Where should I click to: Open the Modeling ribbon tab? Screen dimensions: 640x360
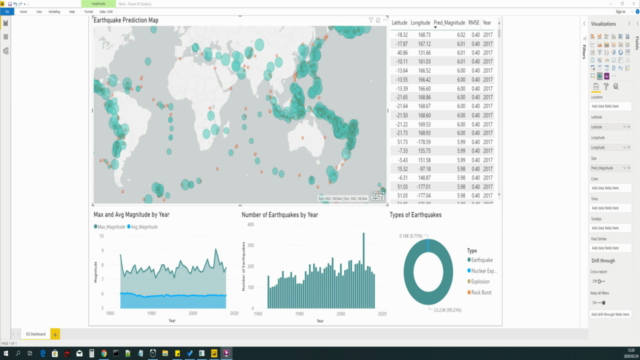[x=54, y=12]
